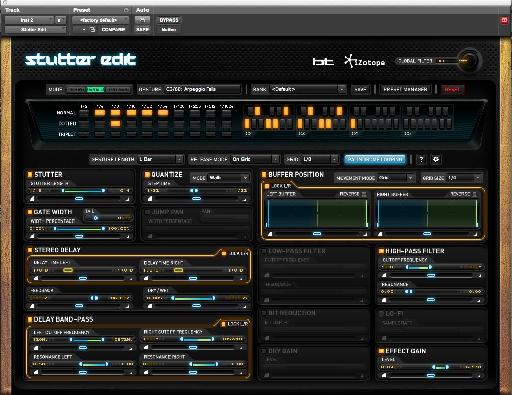Expand the Gesture Length dropdown
The height and width of the screenshot is (395, 512).
coord(161,159)
